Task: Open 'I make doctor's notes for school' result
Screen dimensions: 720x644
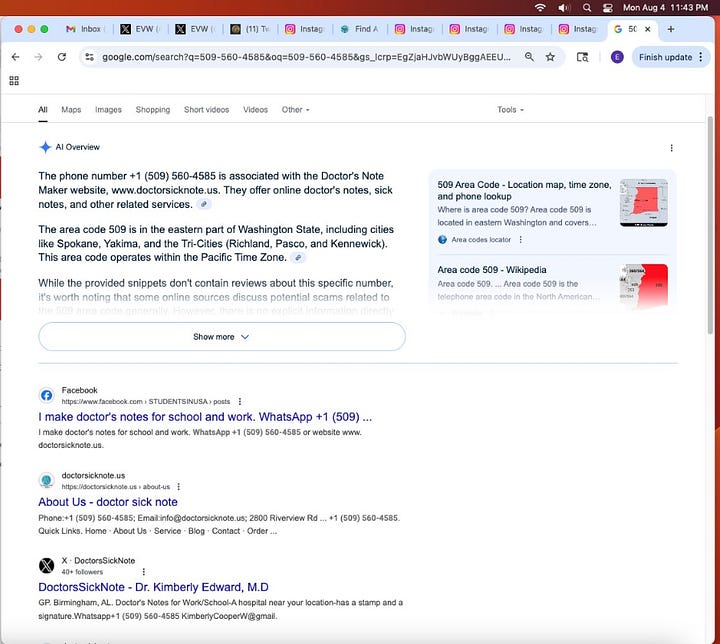Action: [x=205, y=417]
